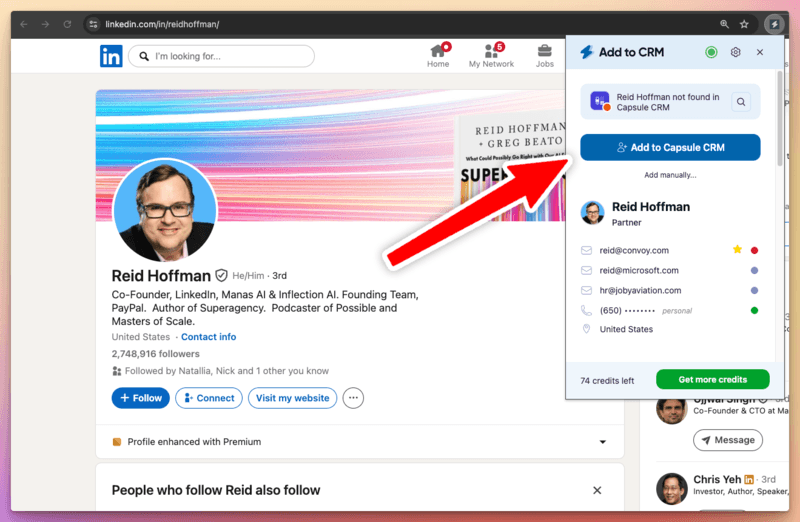Close the Add to CRM panel
The image size is (800, 522).
click(x=760, y=52)
